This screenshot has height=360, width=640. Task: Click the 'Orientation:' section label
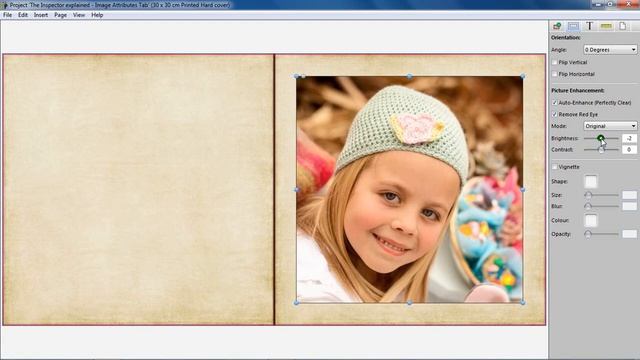(566, 38)
